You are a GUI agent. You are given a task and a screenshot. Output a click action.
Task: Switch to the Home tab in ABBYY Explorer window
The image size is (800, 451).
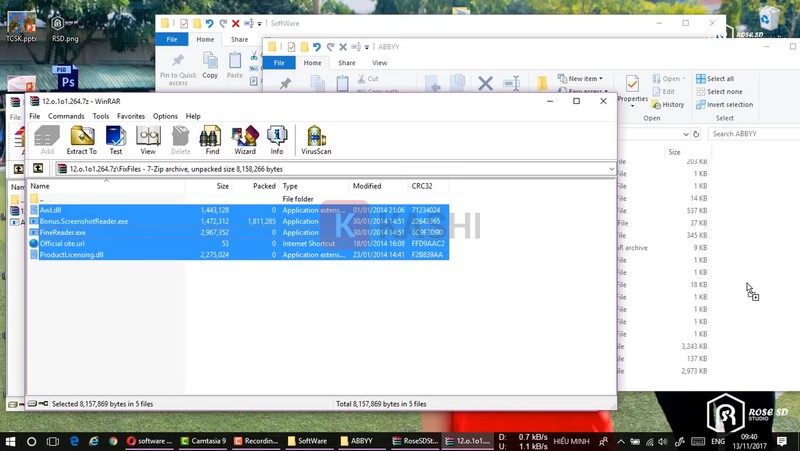312,63
